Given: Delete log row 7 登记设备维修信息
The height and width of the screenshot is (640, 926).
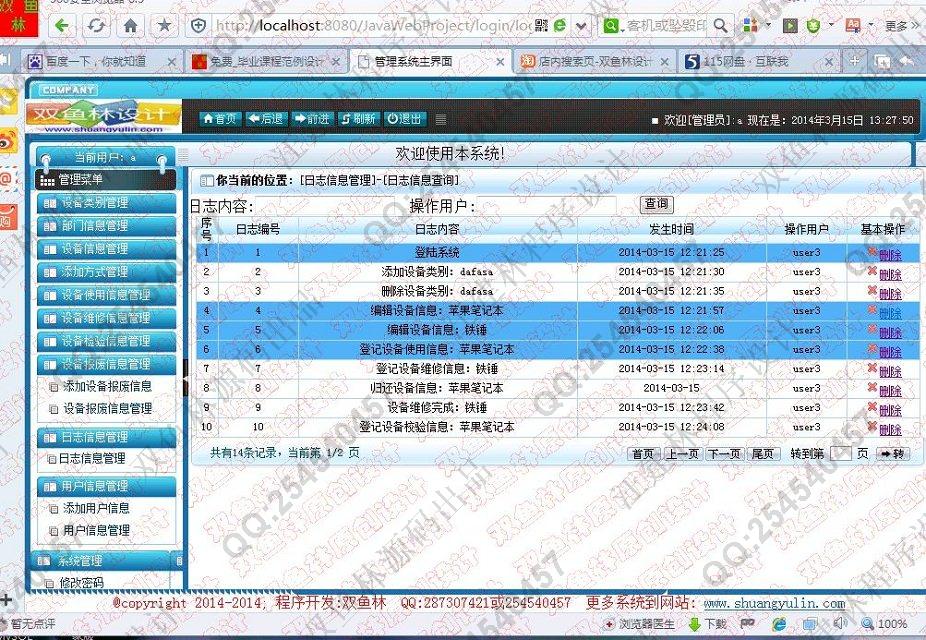Looking at the screenshot, I should pos(890,372).
